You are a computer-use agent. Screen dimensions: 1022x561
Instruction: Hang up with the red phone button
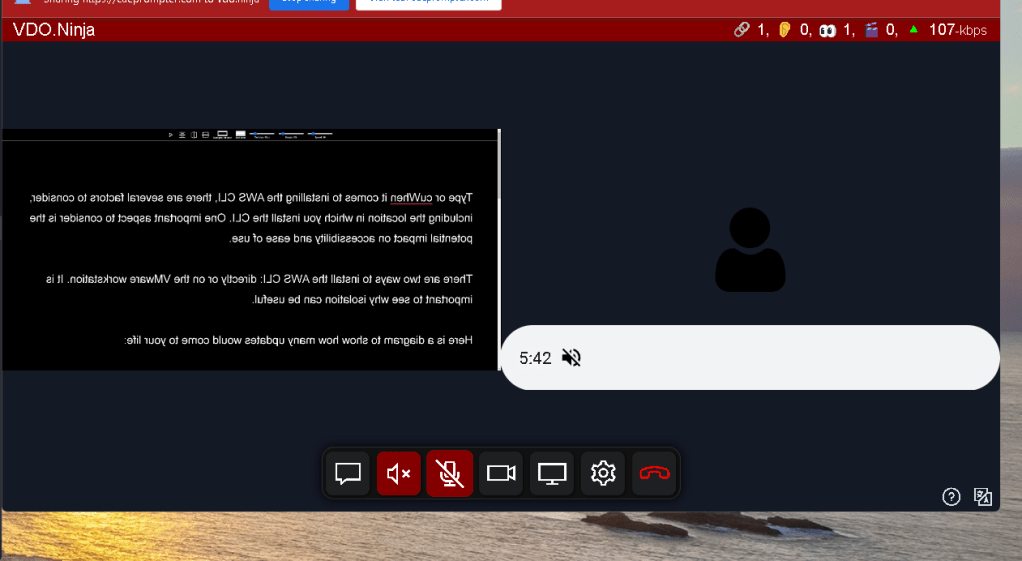pos(654,473)
